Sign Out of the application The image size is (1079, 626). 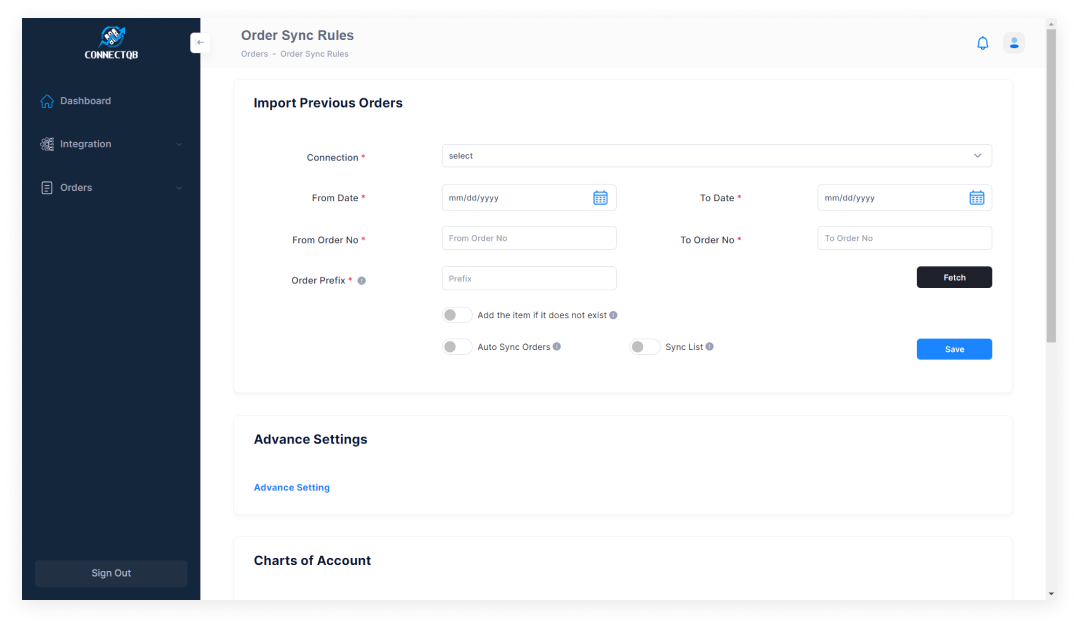point(111,573)
